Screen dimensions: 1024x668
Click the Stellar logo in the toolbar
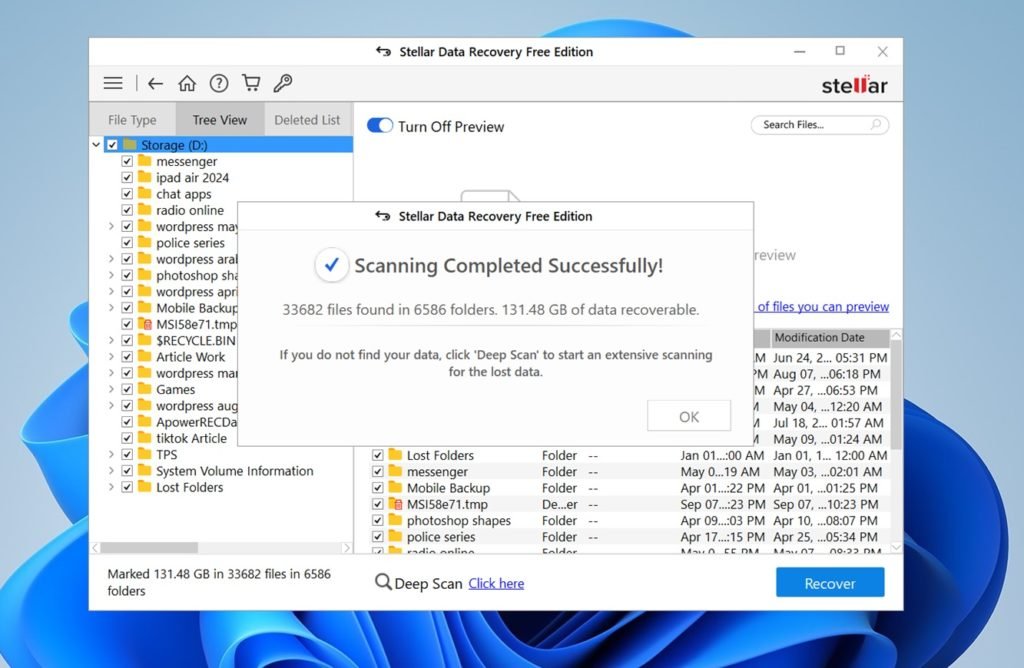[x=854, y=85]
